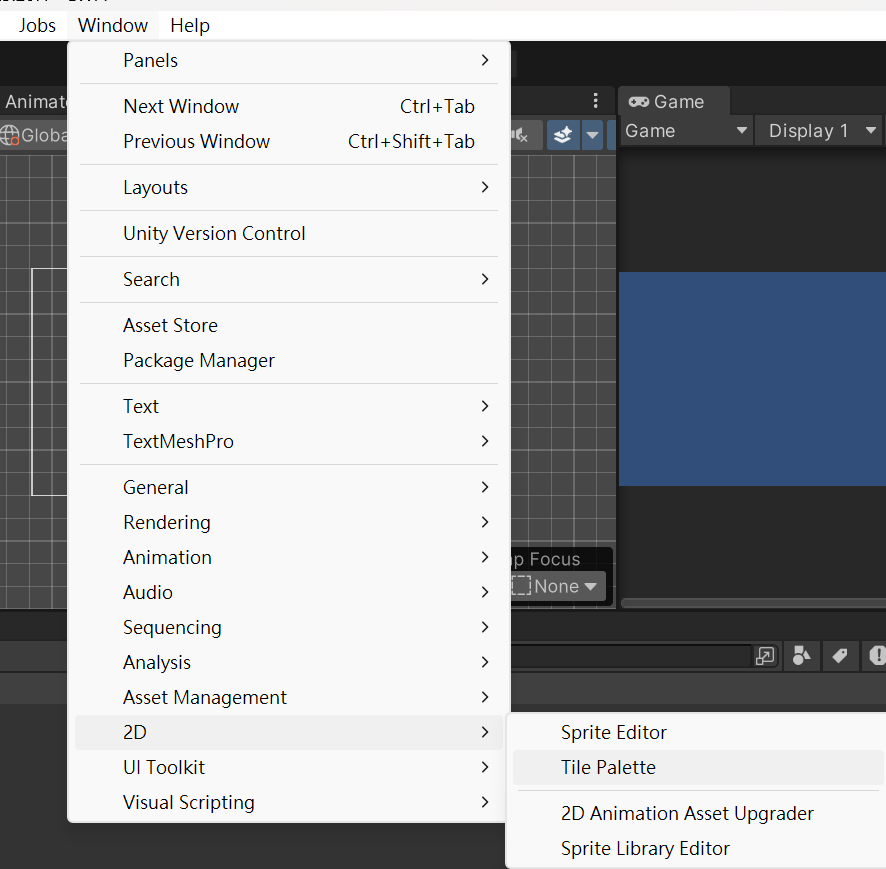Screen dimensions: 886x869
Task: Open the scene panel three-dot options menu
Action: [x=596, y=101]
